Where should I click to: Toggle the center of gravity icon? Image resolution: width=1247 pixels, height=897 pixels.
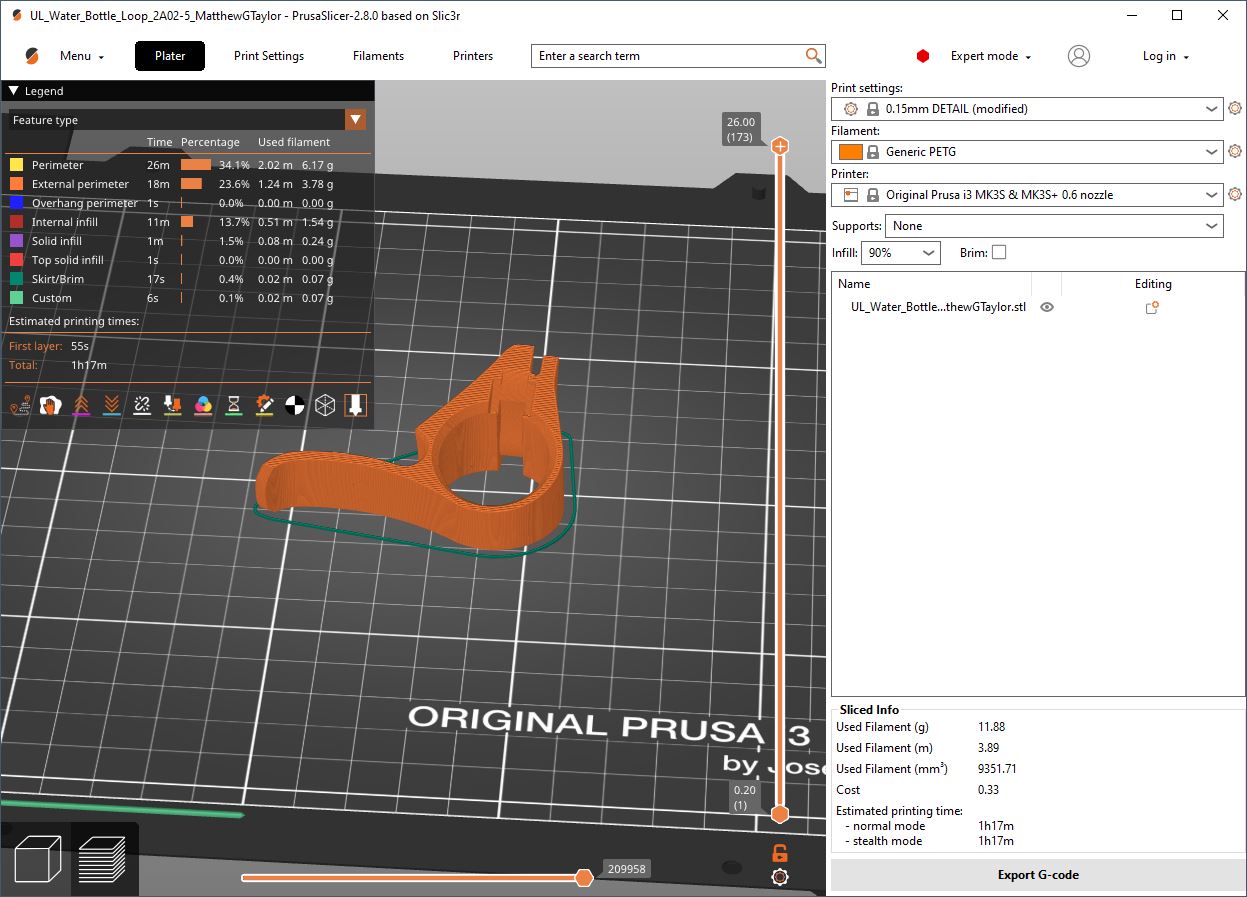(x=295, y=405)
